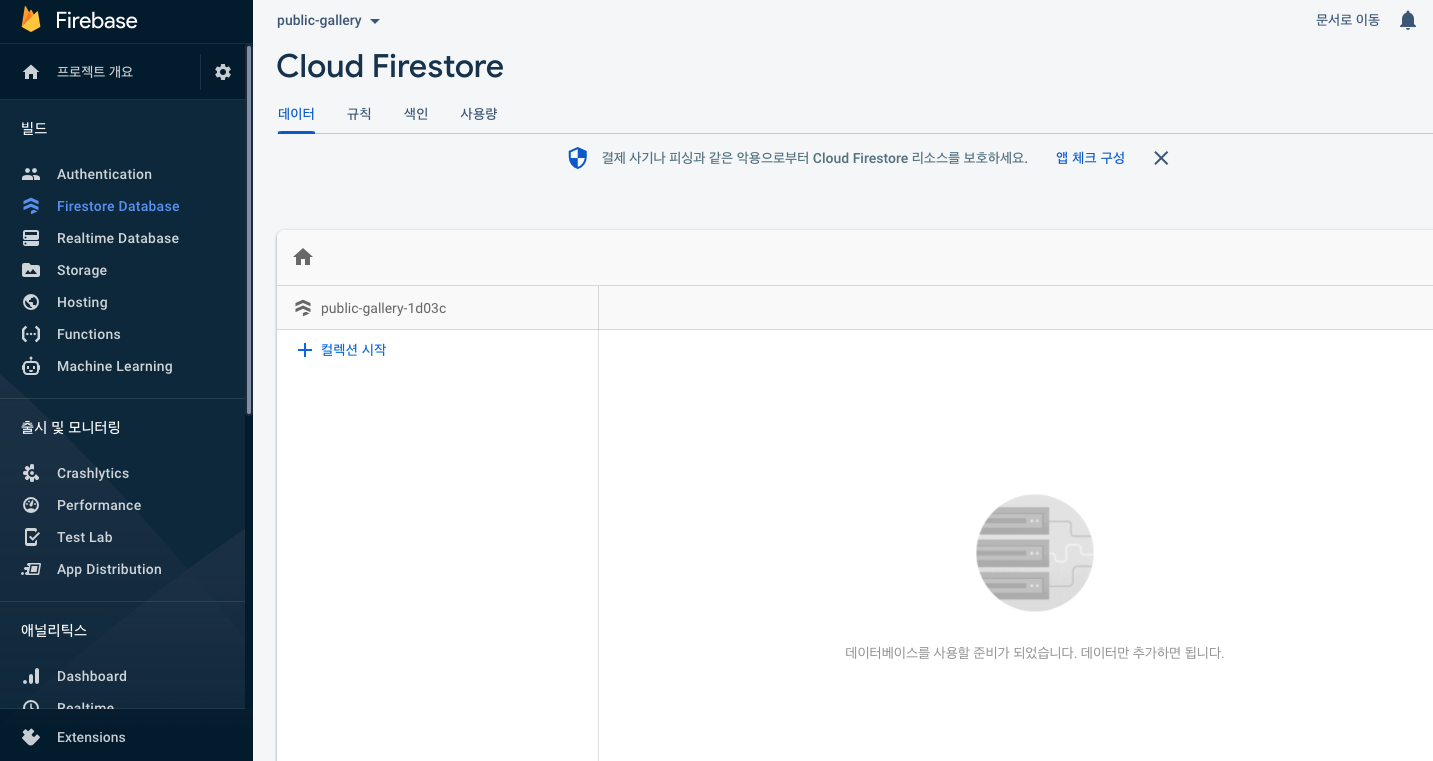Image resolution: width=1433 pixels, height=761 pixels.
Task: Click the sidebar vertical scrollbar
Action: (x=249, y=230)
